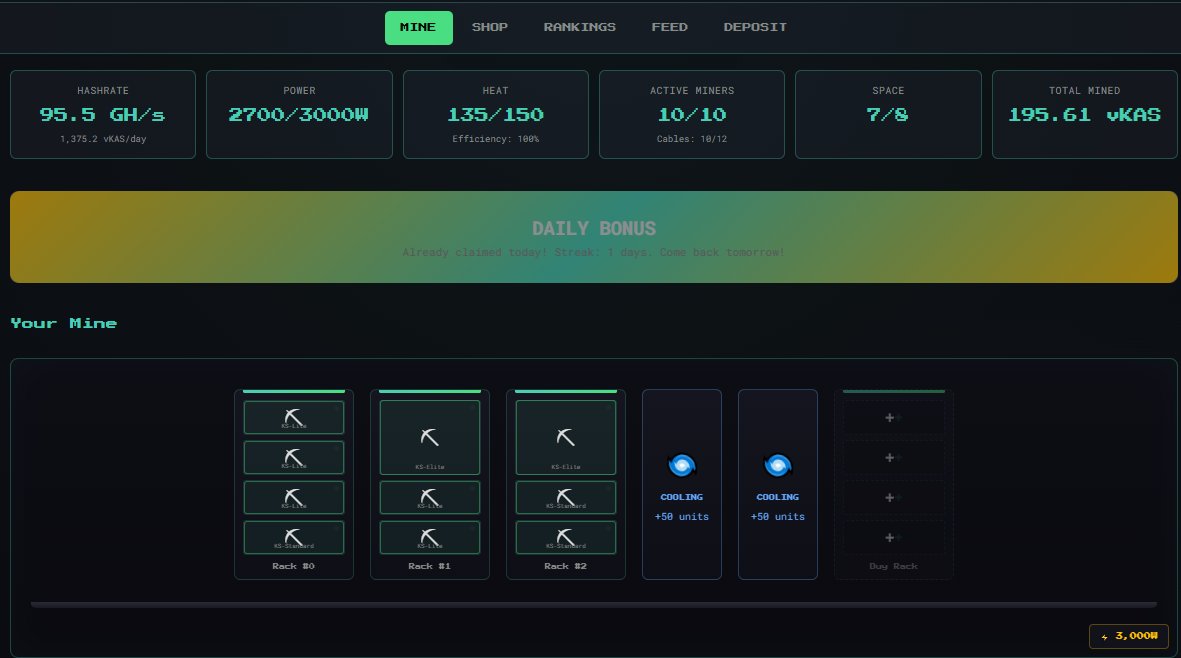This screenshot has width=1181, height=658.
Task: Select KS-Standard miner in Rack #0
Action: point(294,538)
